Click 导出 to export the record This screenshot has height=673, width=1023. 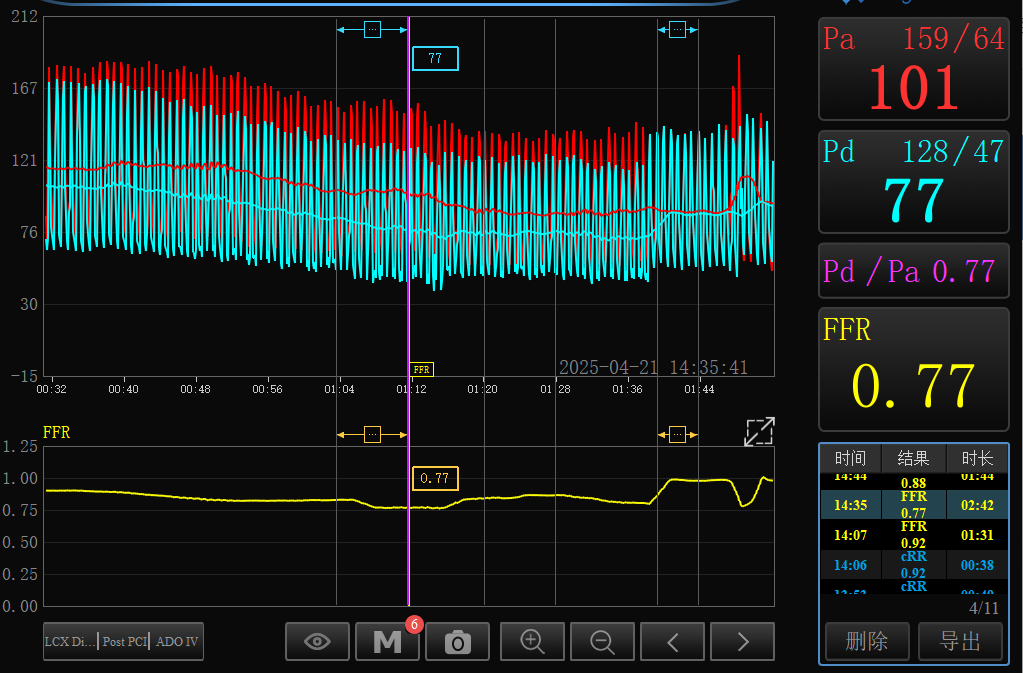pos(960,642)
